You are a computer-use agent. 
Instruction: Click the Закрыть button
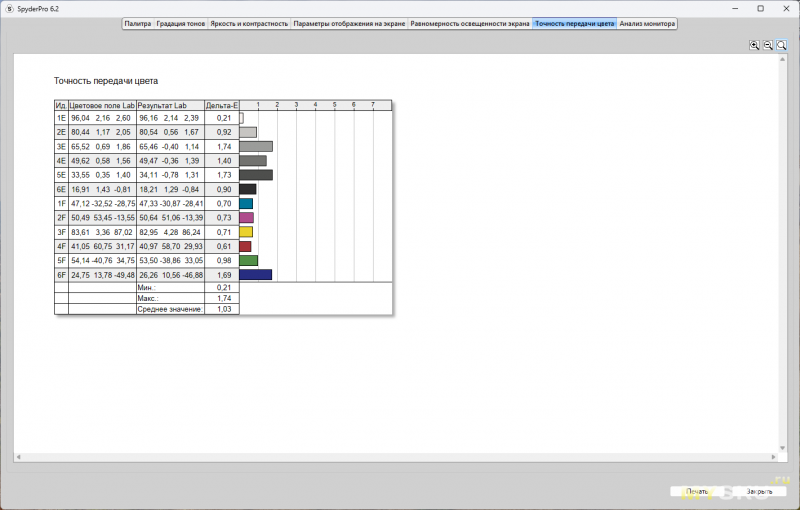click(759, 492)
